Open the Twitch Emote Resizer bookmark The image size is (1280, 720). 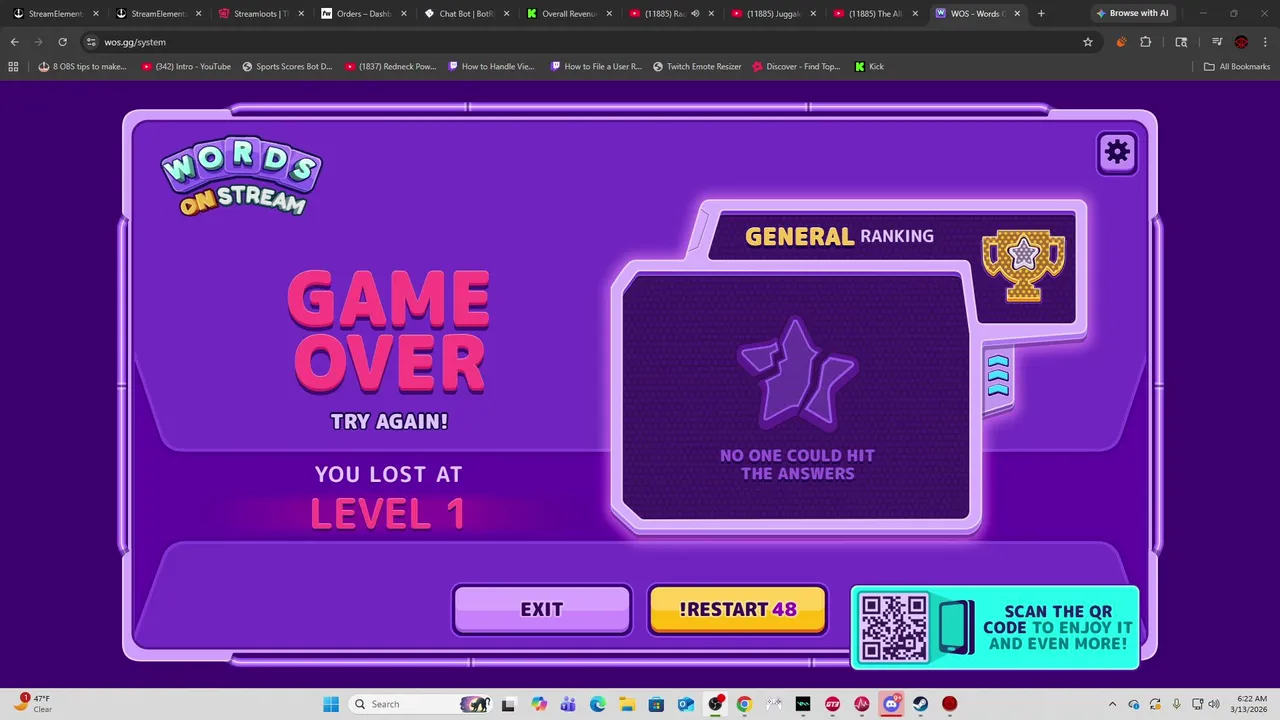[x=697, y=67]
